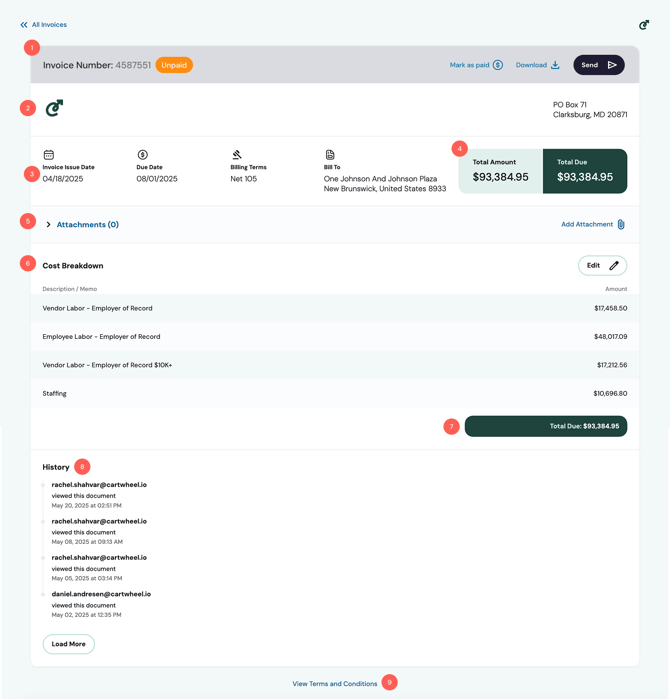
Task: Click the orange Unpaid status badge
Action: point(174,65)
